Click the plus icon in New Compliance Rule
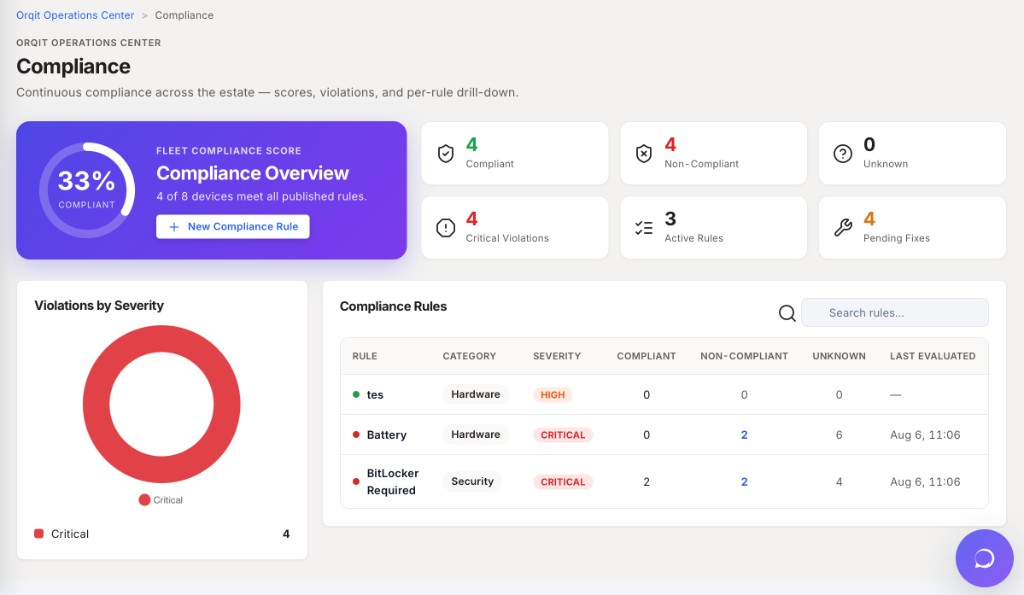 click(174, 227)
